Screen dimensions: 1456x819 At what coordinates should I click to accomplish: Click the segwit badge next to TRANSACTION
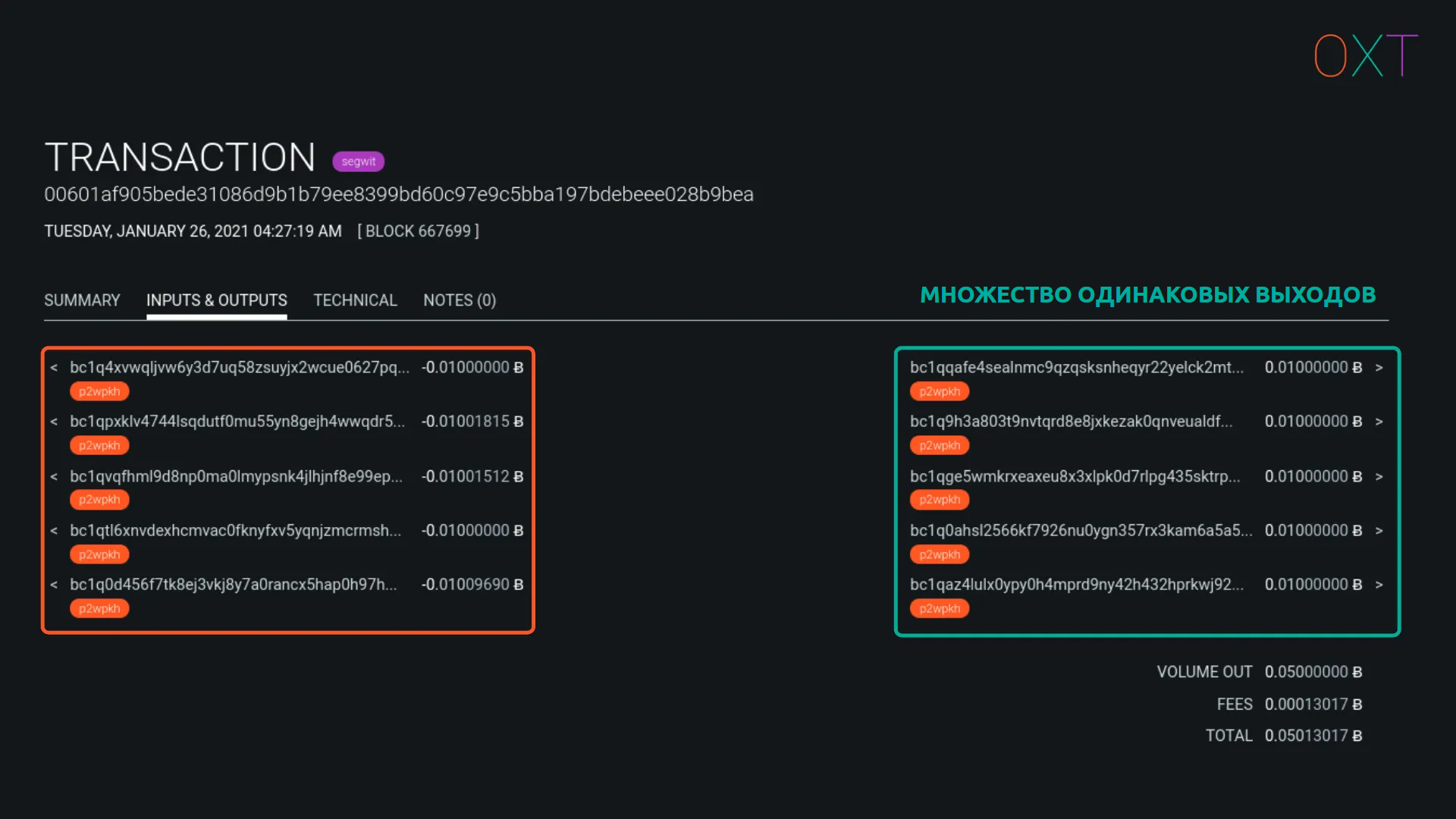click(358, 162)
